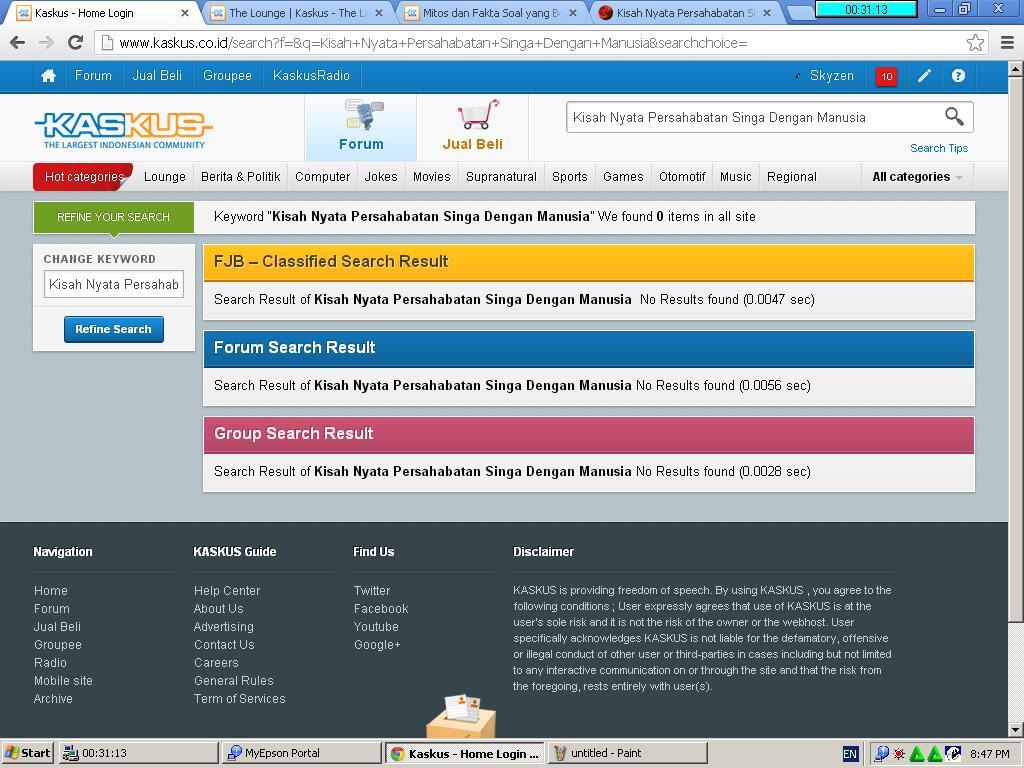Click the page scrollbar up arrow
Screen dimensions: 1024x768
click(x=1016, y=68)
